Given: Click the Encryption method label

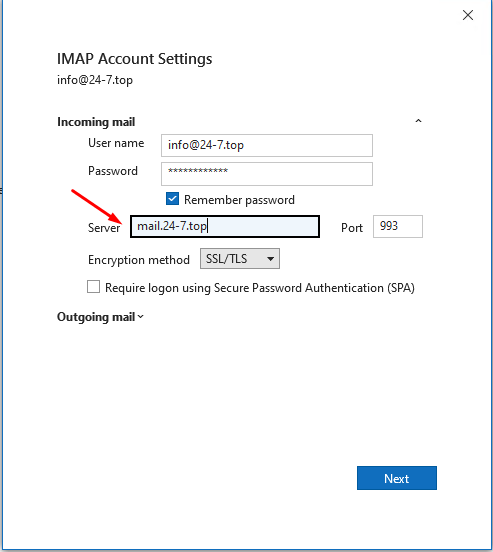Looking at the screenshot, I should [x=139, y=260].
